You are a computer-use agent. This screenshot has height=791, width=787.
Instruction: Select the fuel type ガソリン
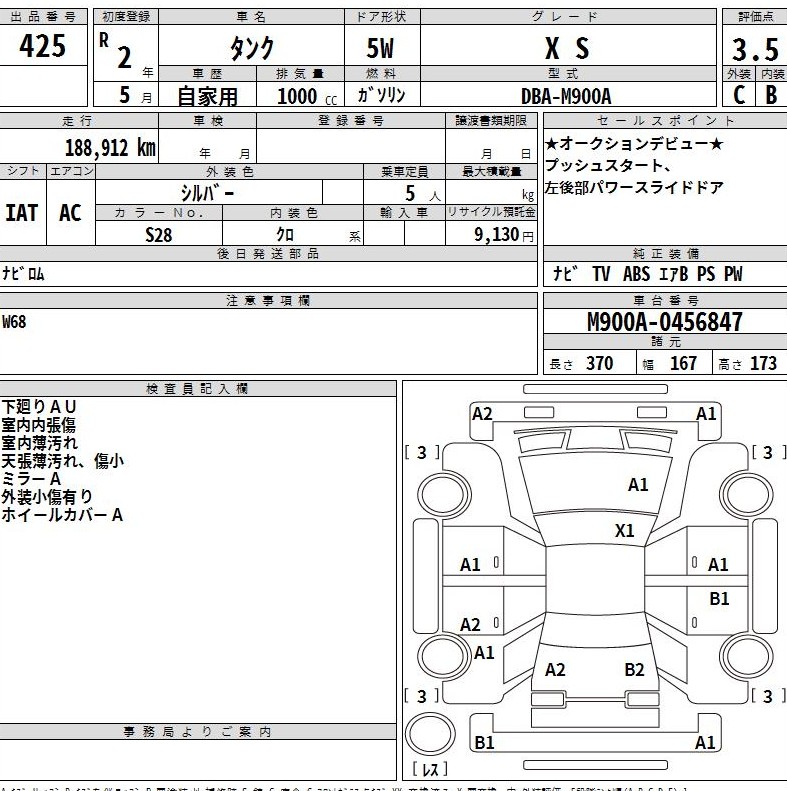click(x=381, y=94)
